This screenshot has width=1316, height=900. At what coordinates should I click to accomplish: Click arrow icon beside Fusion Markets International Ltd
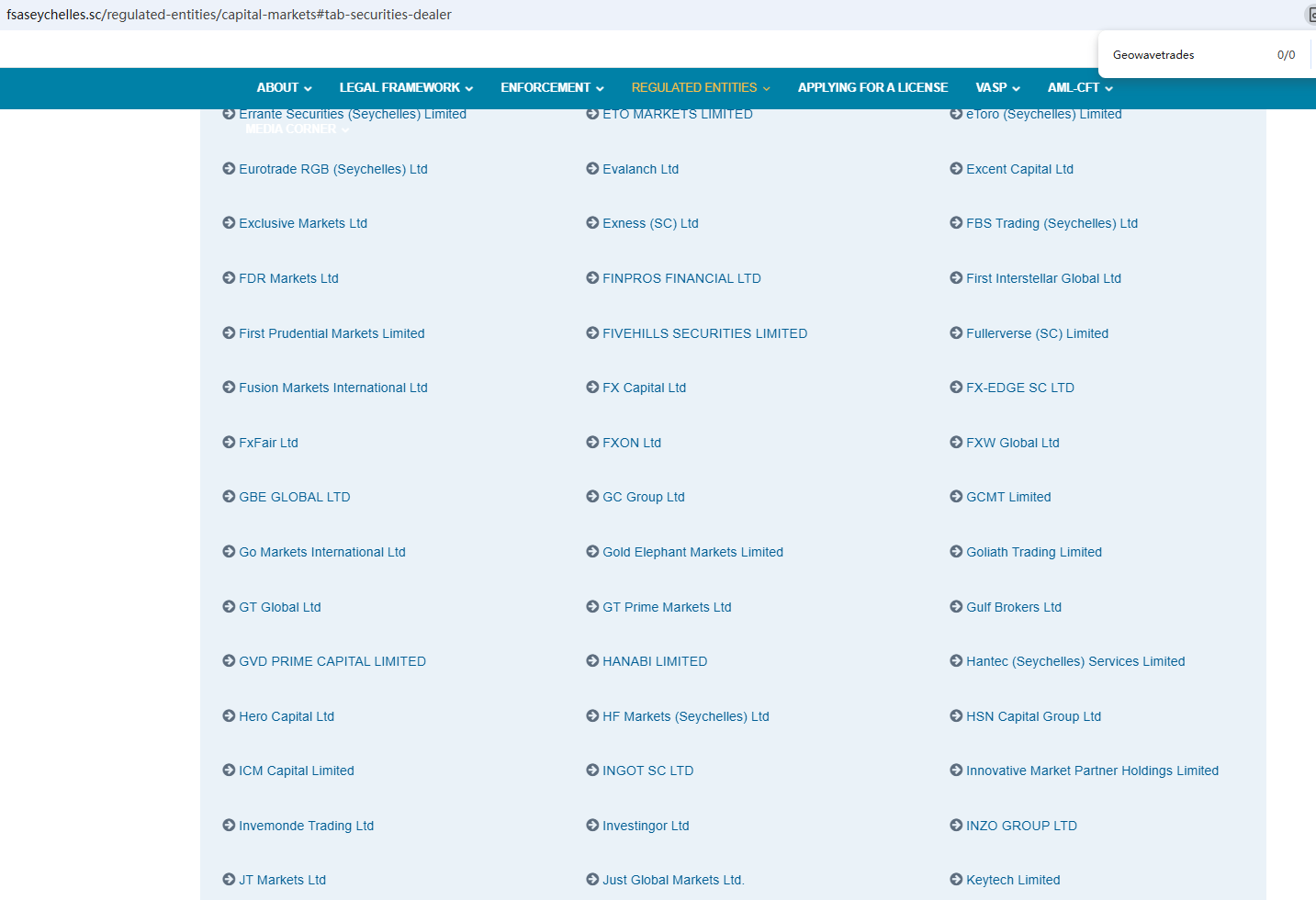[x=229, y=388]
